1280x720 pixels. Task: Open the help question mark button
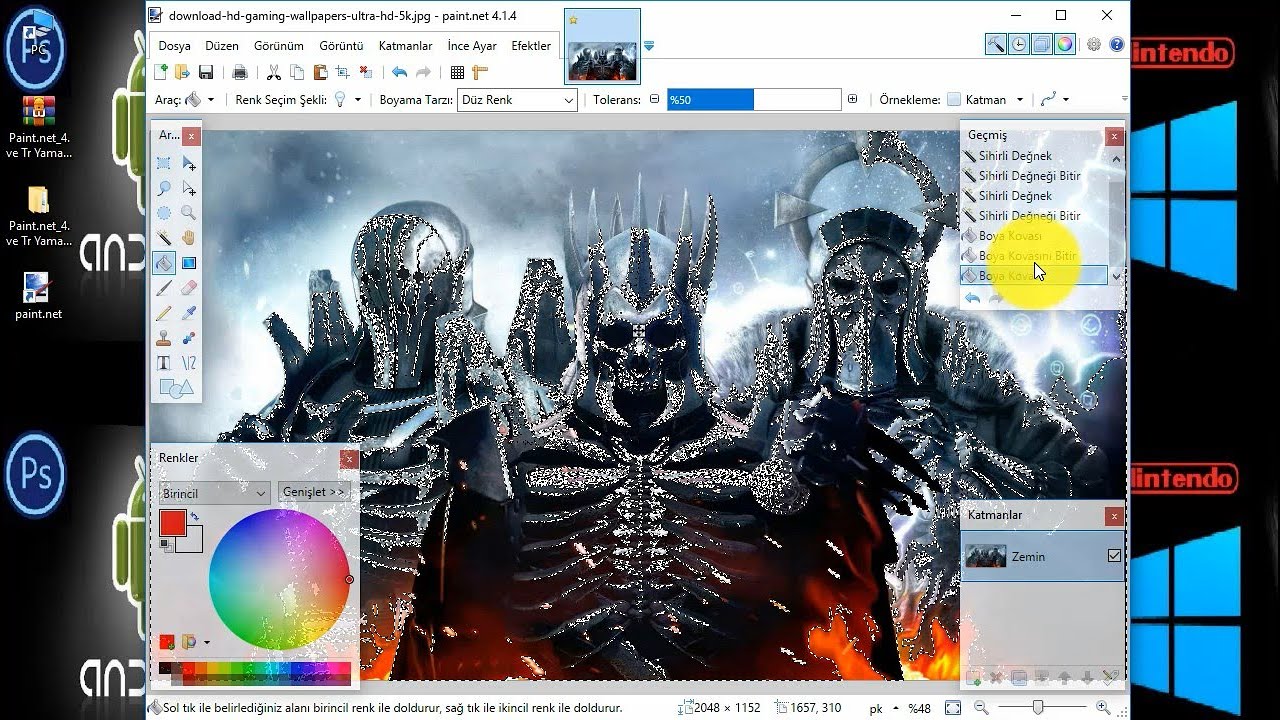1117,44
